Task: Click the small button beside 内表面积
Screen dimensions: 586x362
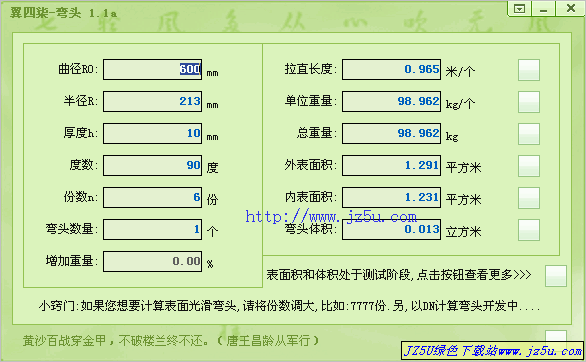Action: point(529,198)
